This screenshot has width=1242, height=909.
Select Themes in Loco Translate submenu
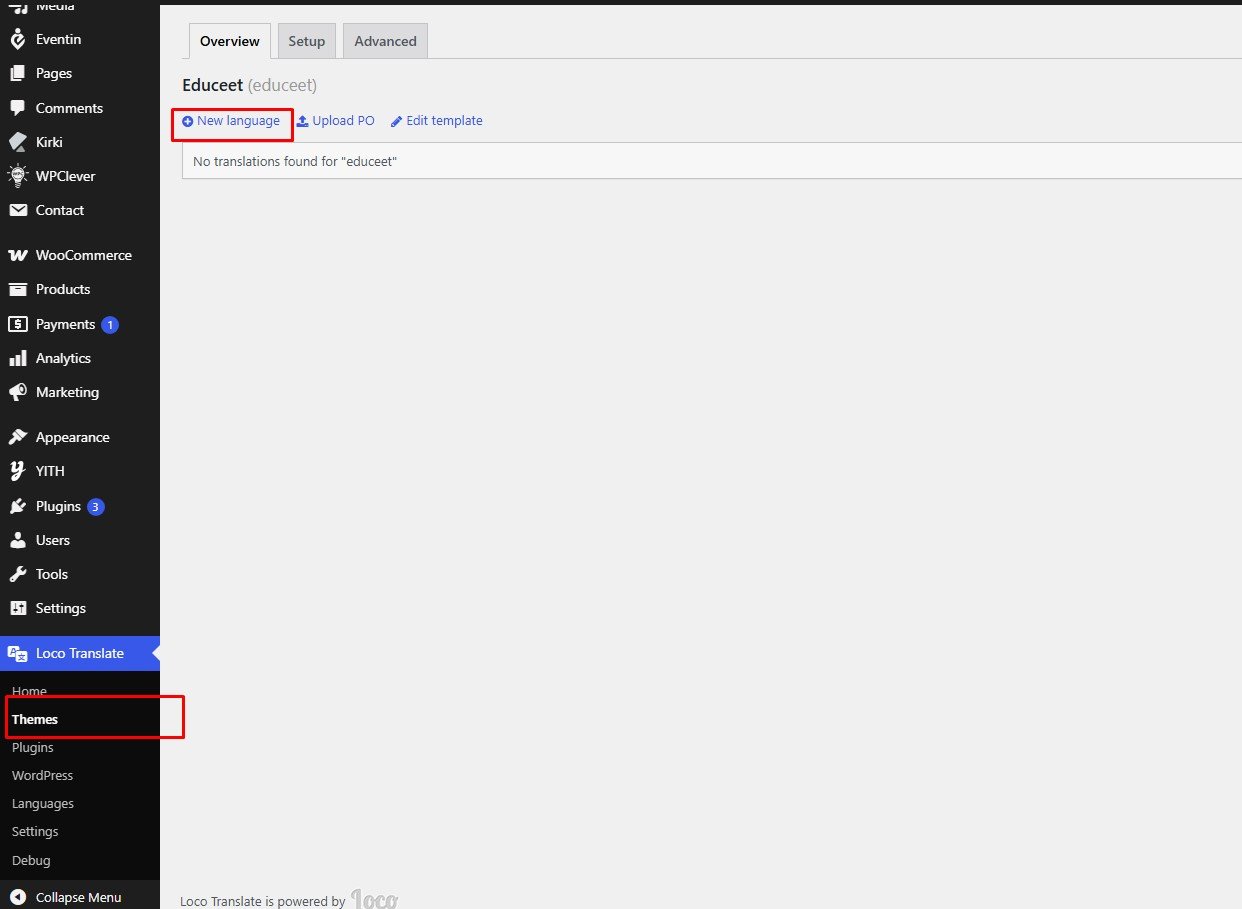(35, 719)
